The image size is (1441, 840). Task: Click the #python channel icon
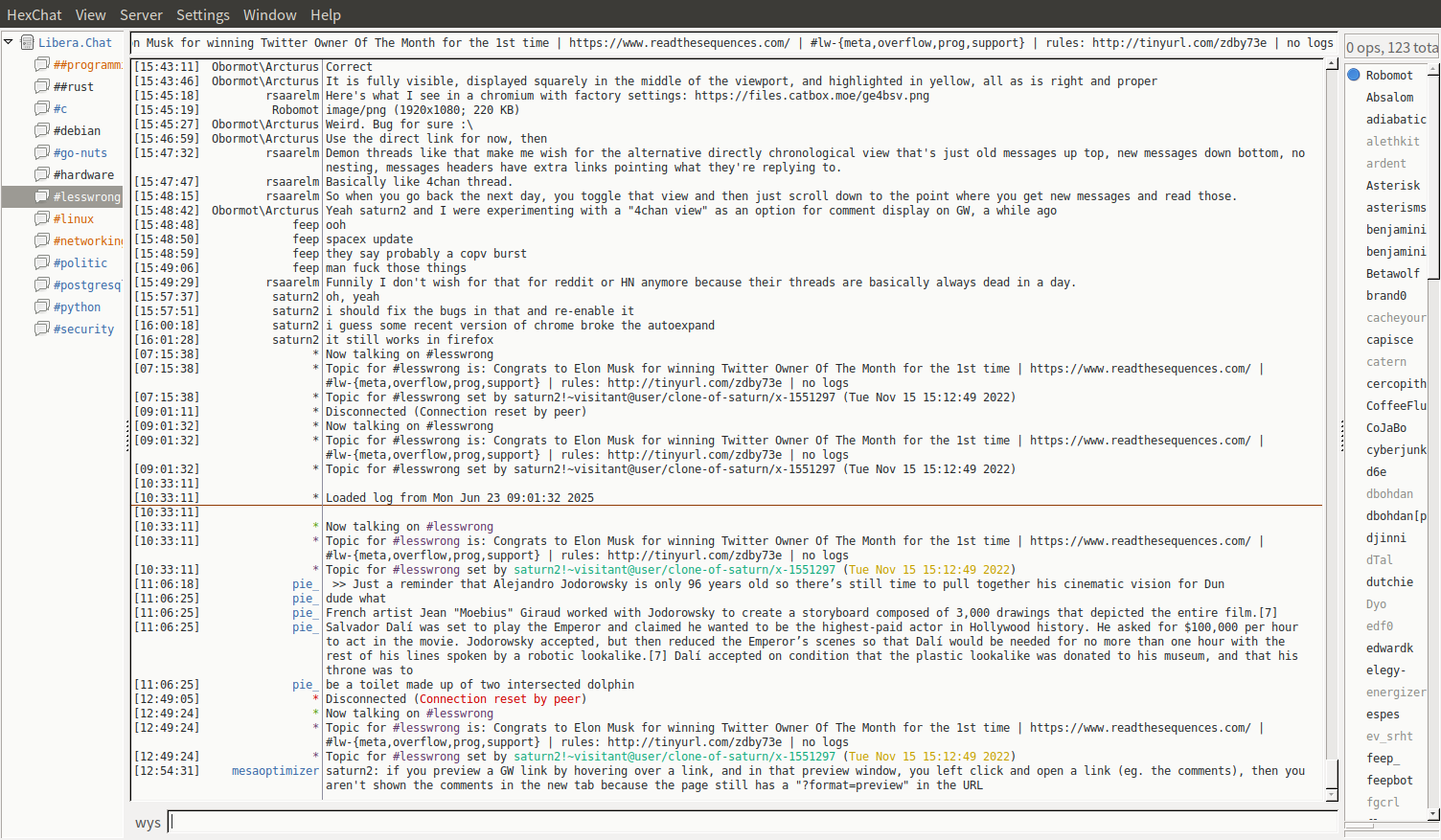42,306
